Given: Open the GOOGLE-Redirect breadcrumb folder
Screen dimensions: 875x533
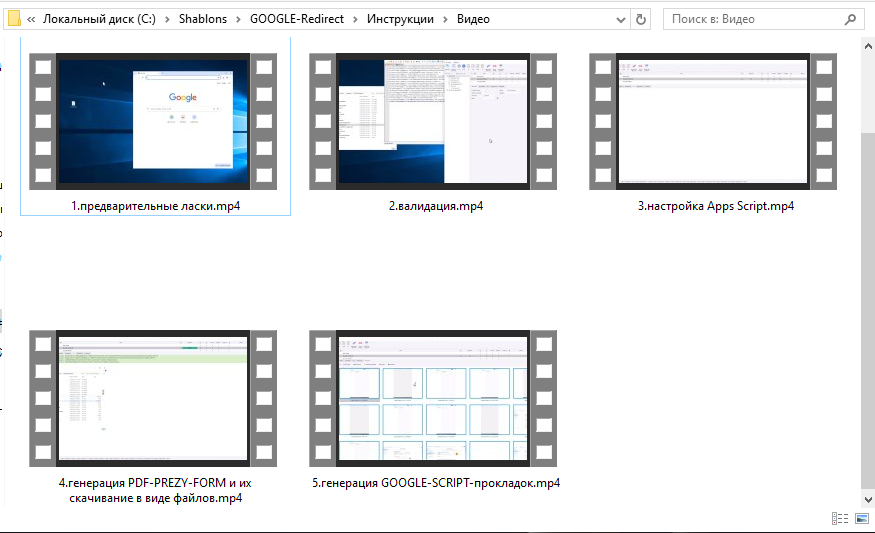Looking at the screenshot, I should pyautogui.click(x=297, y=19).
